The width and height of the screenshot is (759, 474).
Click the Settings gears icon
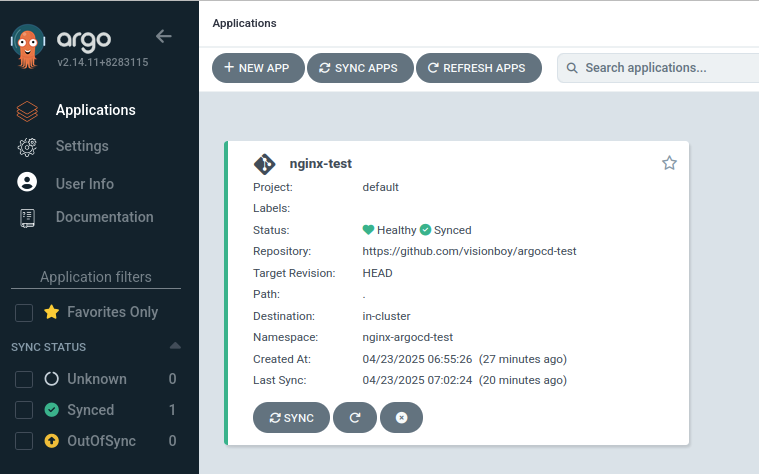[x=27, y=147]
